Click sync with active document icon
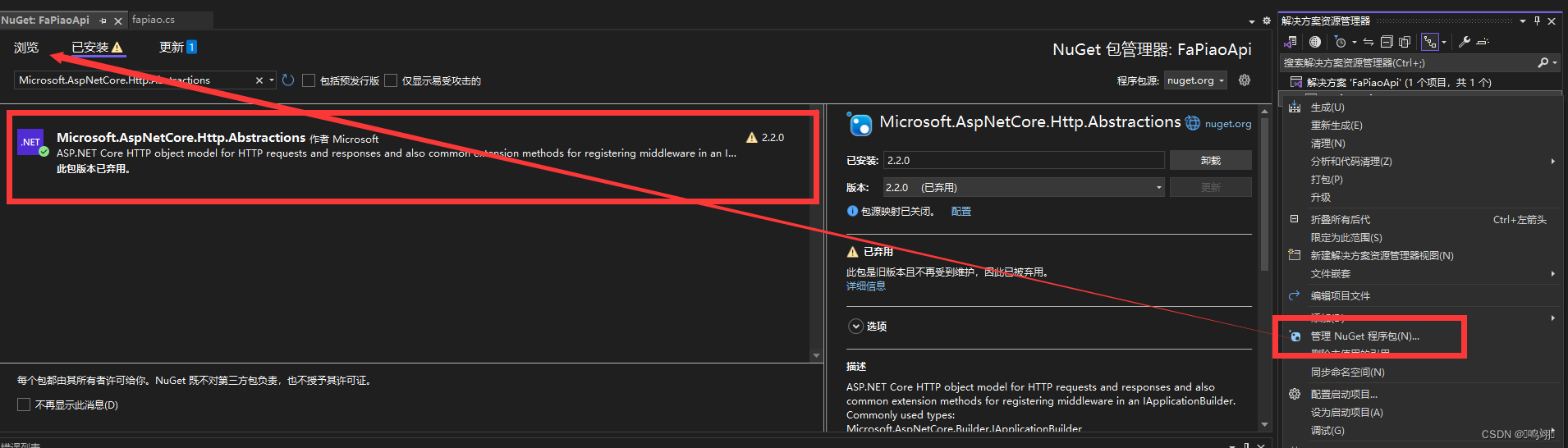The image size is (1568, 448). 1368,42
